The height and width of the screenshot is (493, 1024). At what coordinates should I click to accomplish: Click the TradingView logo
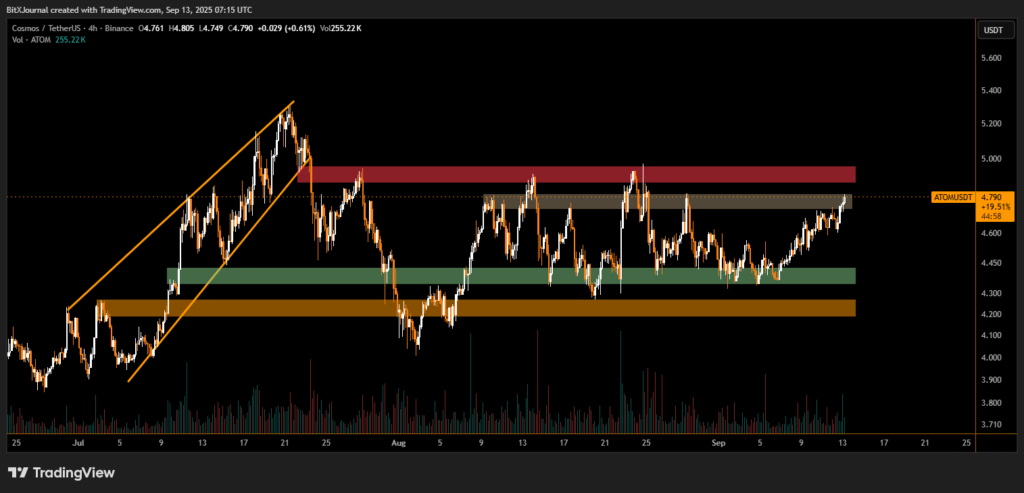[x=62, y=472]
